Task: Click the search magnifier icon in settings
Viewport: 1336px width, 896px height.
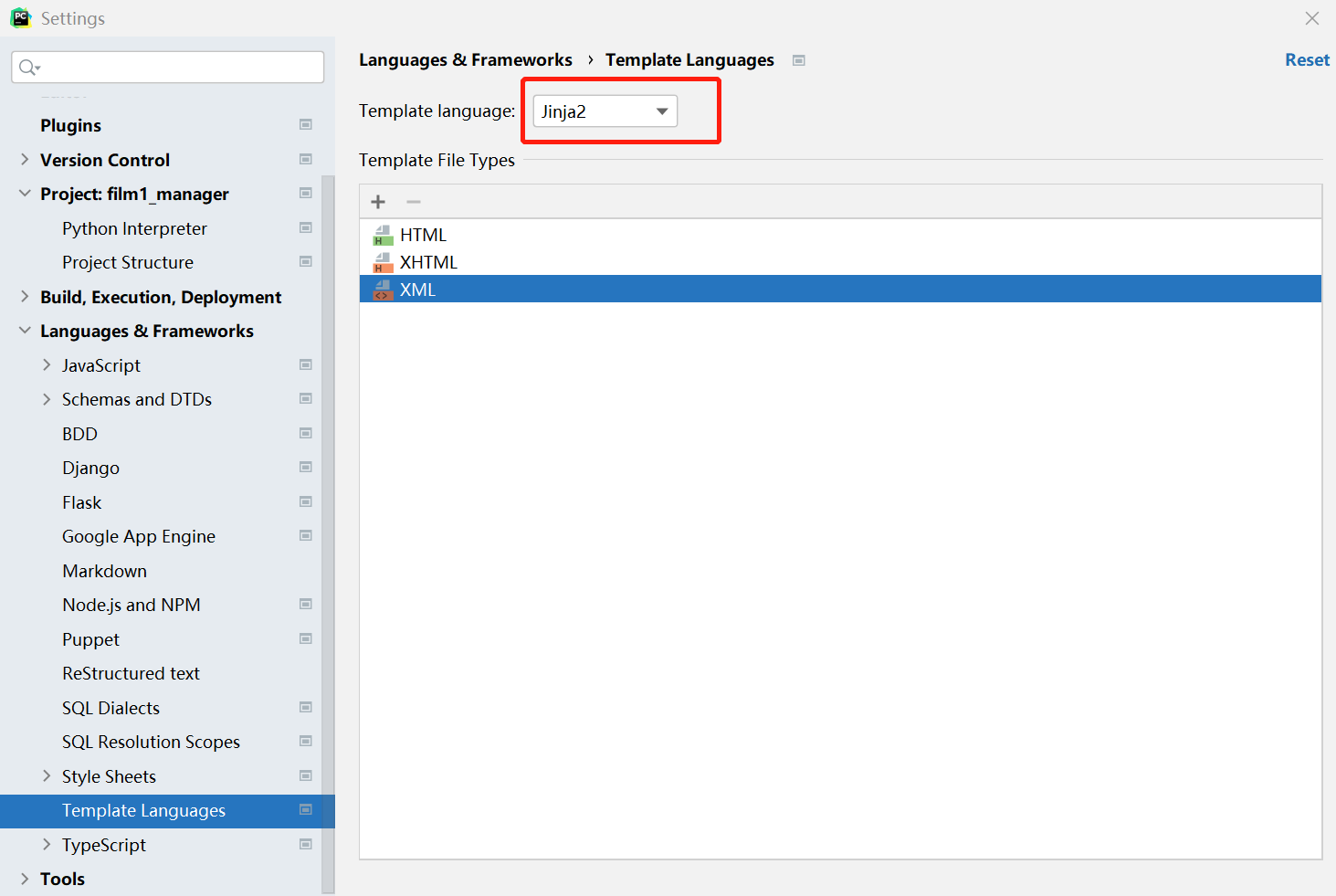Action: (x=29, y=68)
